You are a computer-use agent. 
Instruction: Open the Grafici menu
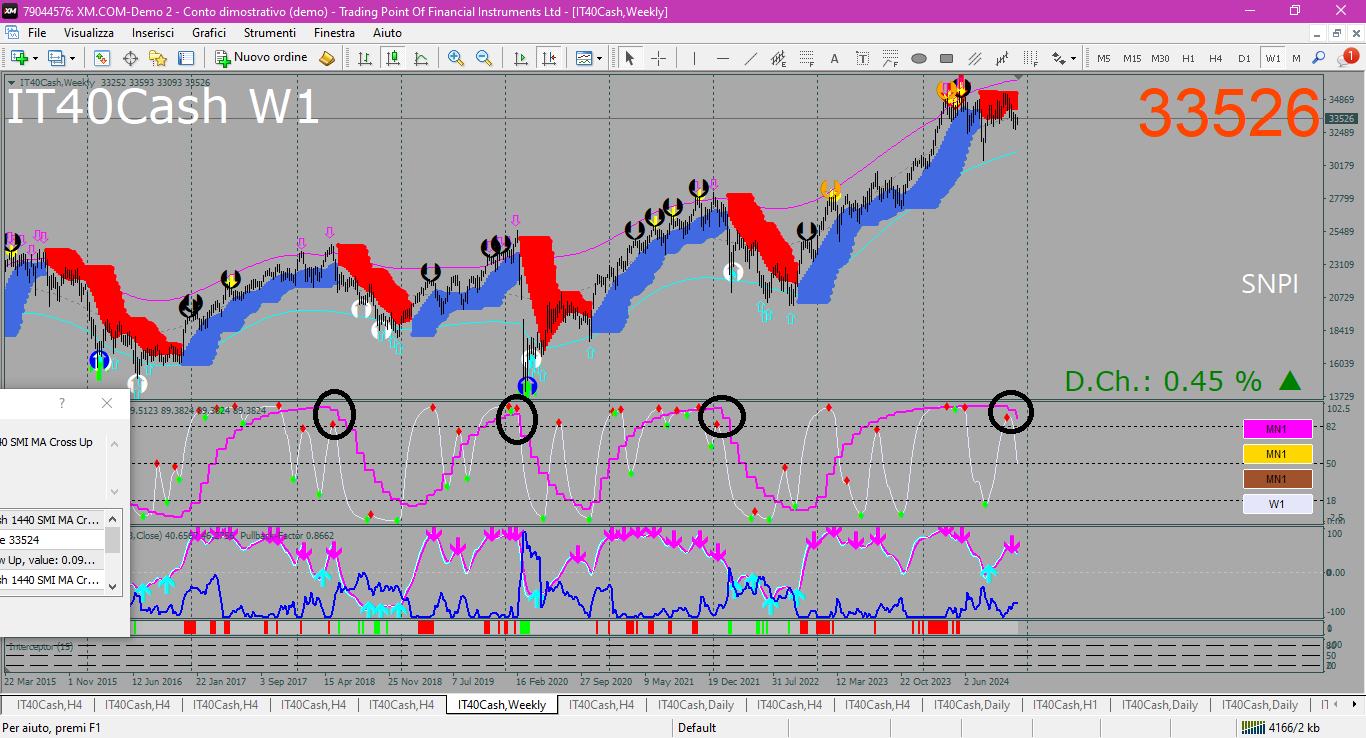coord(209,33)
